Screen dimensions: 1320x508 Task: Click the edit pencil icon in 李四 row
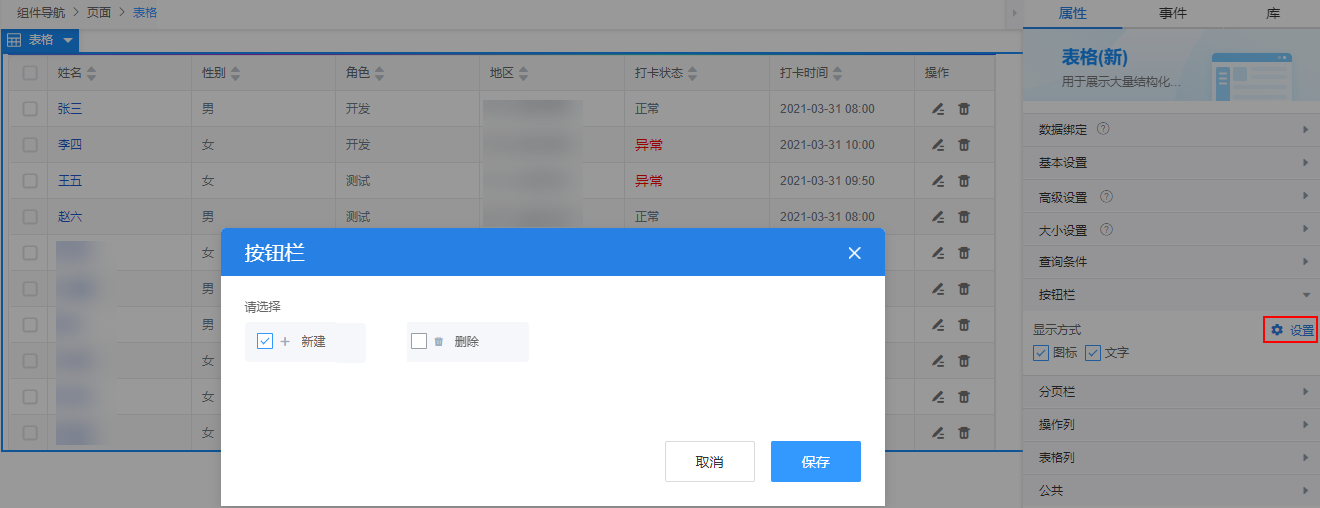(938, 145)
